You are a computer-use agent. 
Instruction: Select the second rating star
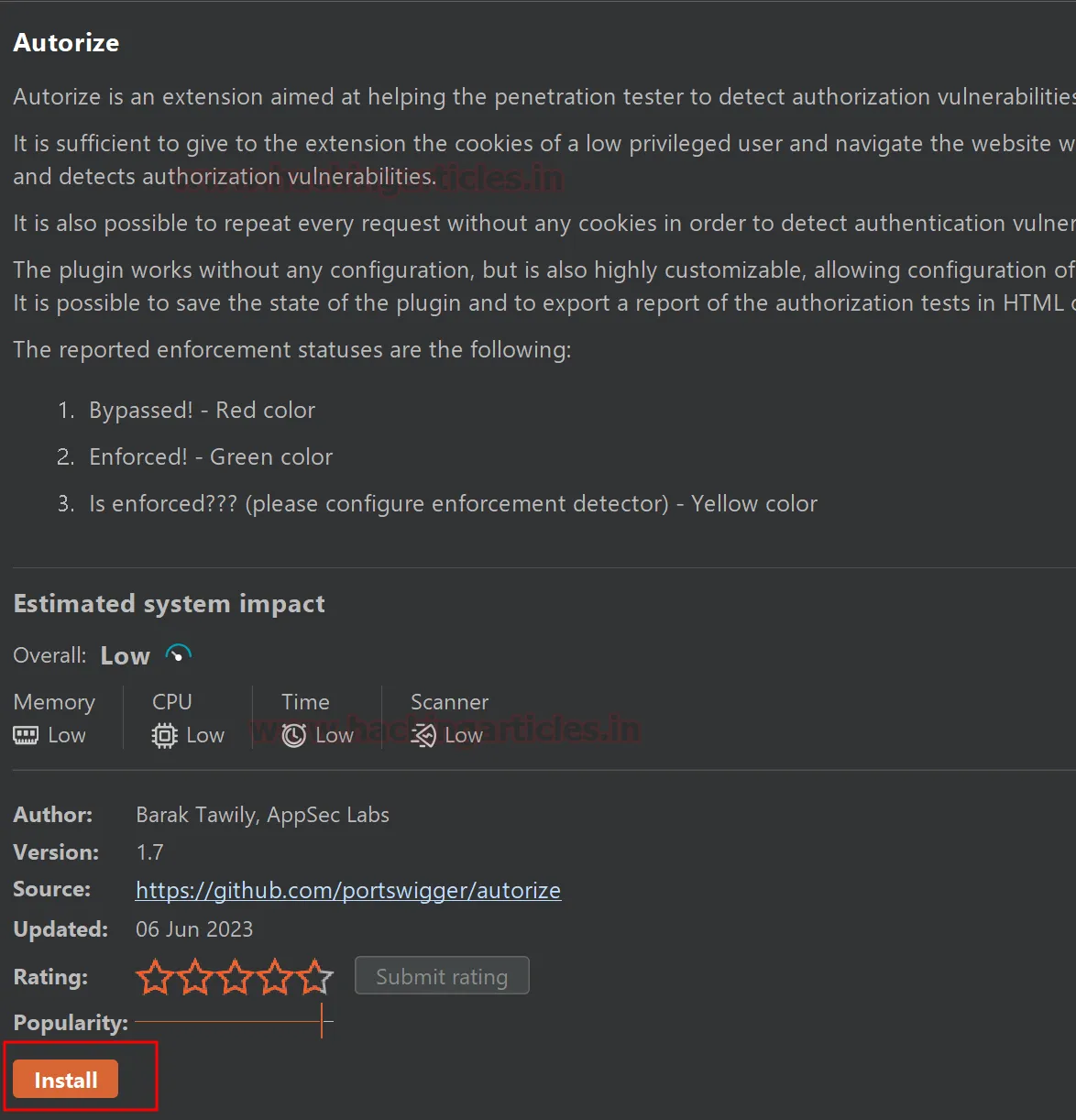click(x=195, y=977)
